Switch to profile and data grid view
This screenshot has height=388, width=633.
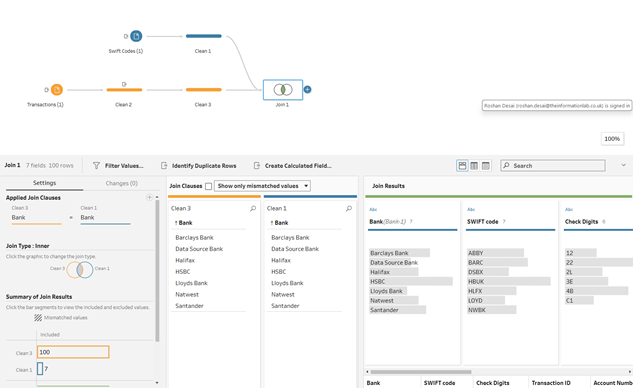coord(462,166)
